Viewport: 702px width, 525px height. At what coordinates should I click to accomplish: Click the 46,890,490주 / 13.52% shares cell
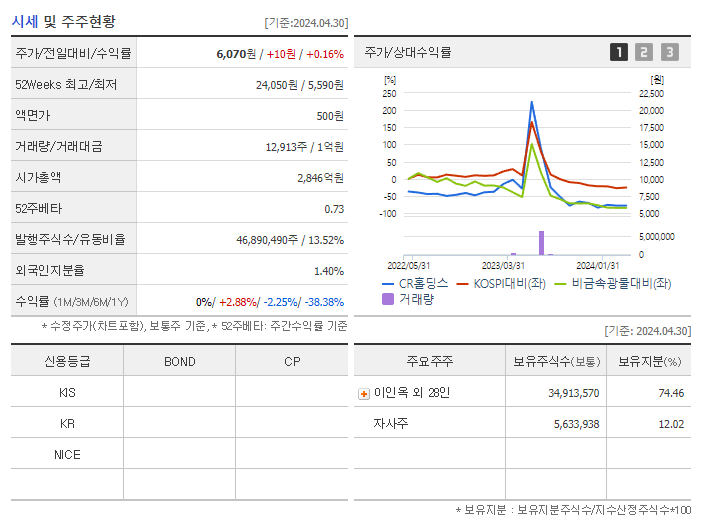click(x=290, y=240)
